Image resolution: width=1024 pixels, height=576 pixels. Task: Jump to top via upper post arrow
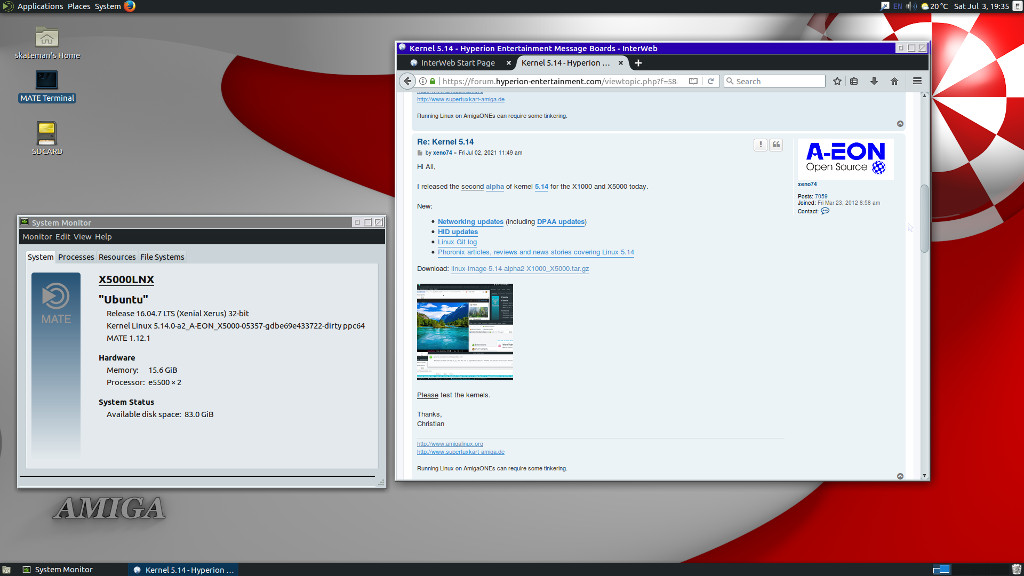tap(900, 124)
